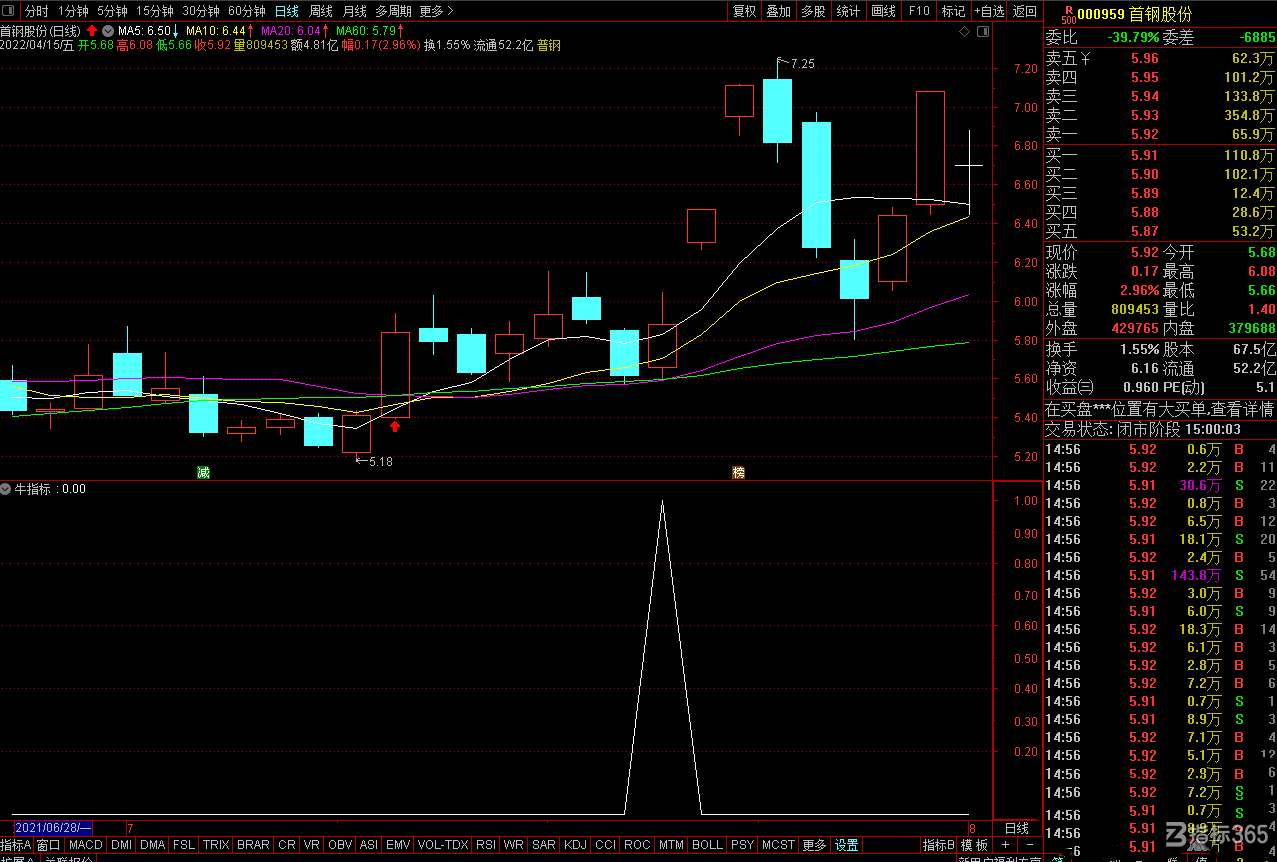Select the 15分钟 period tab
1277x862 pixels.
154,11
